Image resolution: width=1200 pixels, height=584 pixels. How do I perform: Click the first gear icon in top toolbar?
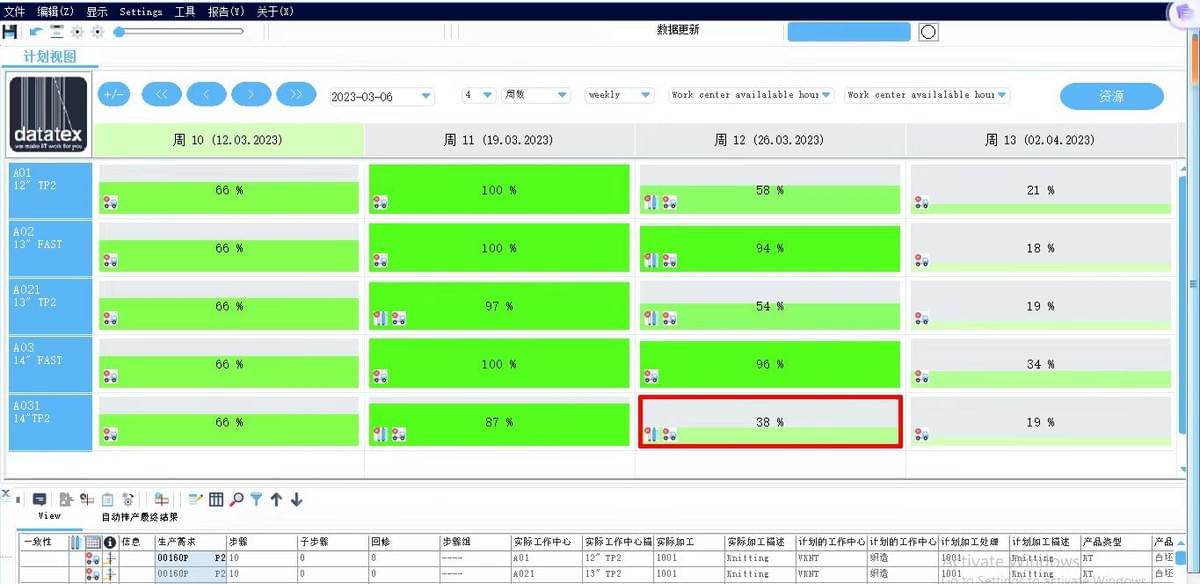[77, 31]
